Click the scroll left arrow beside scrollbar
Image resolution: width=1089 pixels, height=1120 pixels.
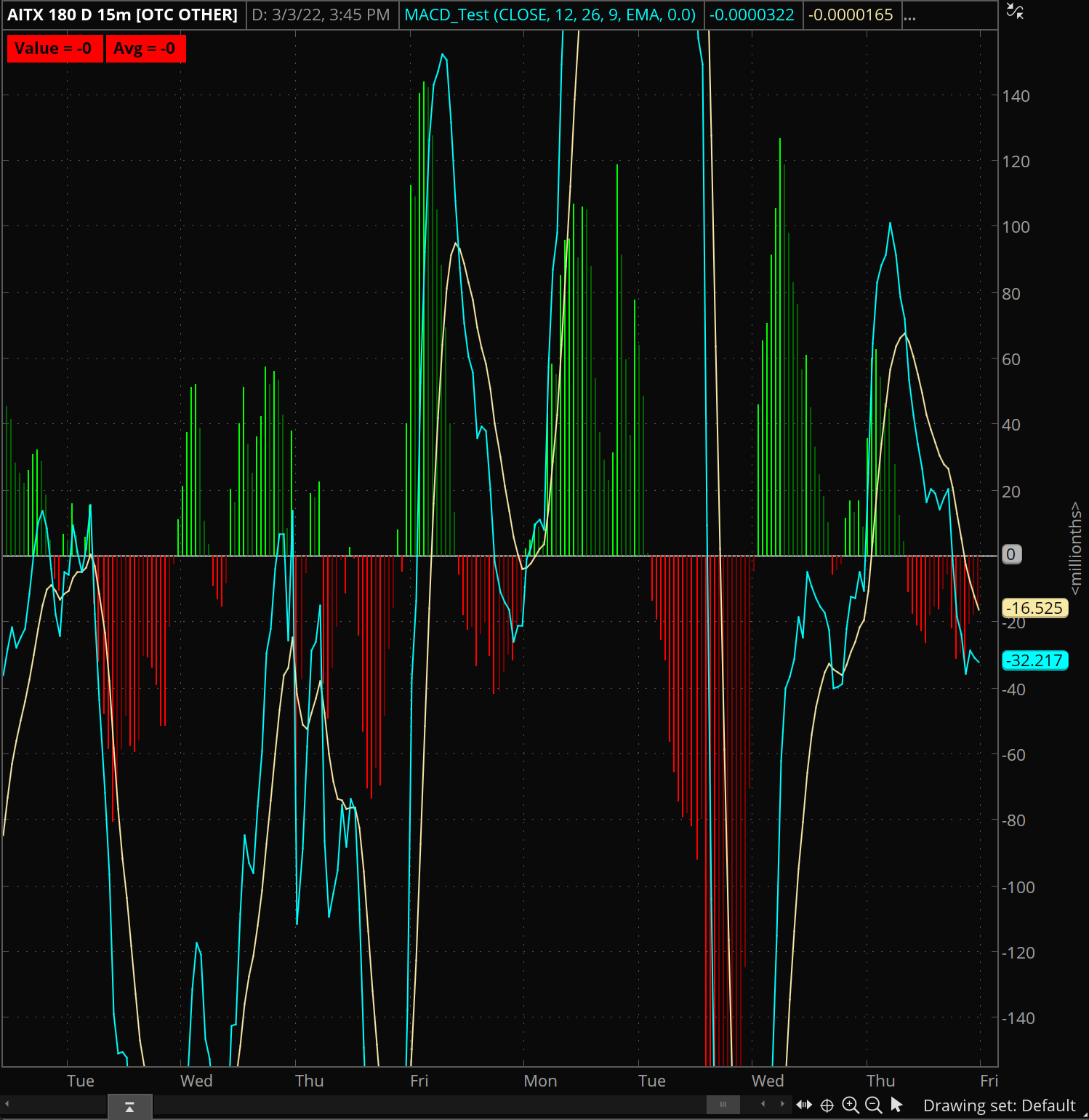pyautogui.click(x=763, y=1104)
